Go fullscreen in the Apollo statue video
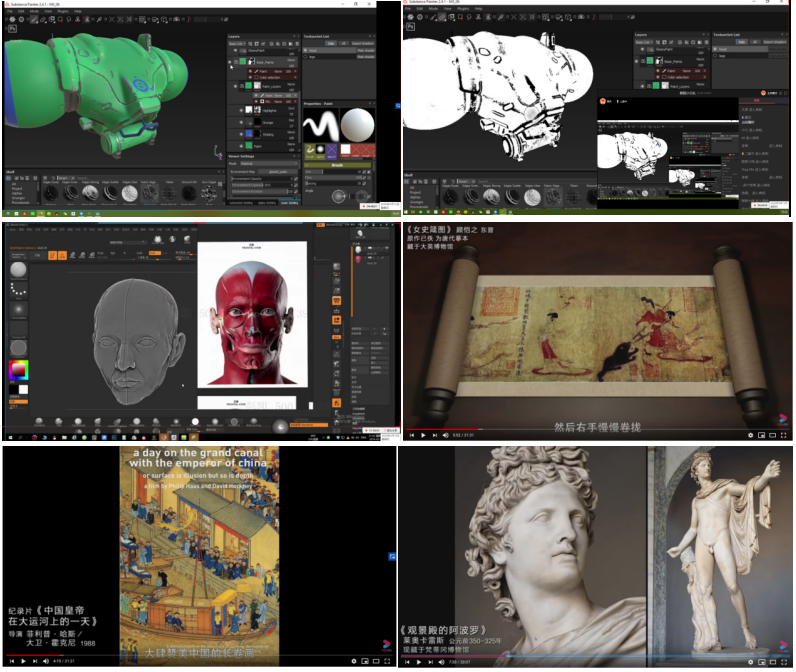 (x=783, y=662)
